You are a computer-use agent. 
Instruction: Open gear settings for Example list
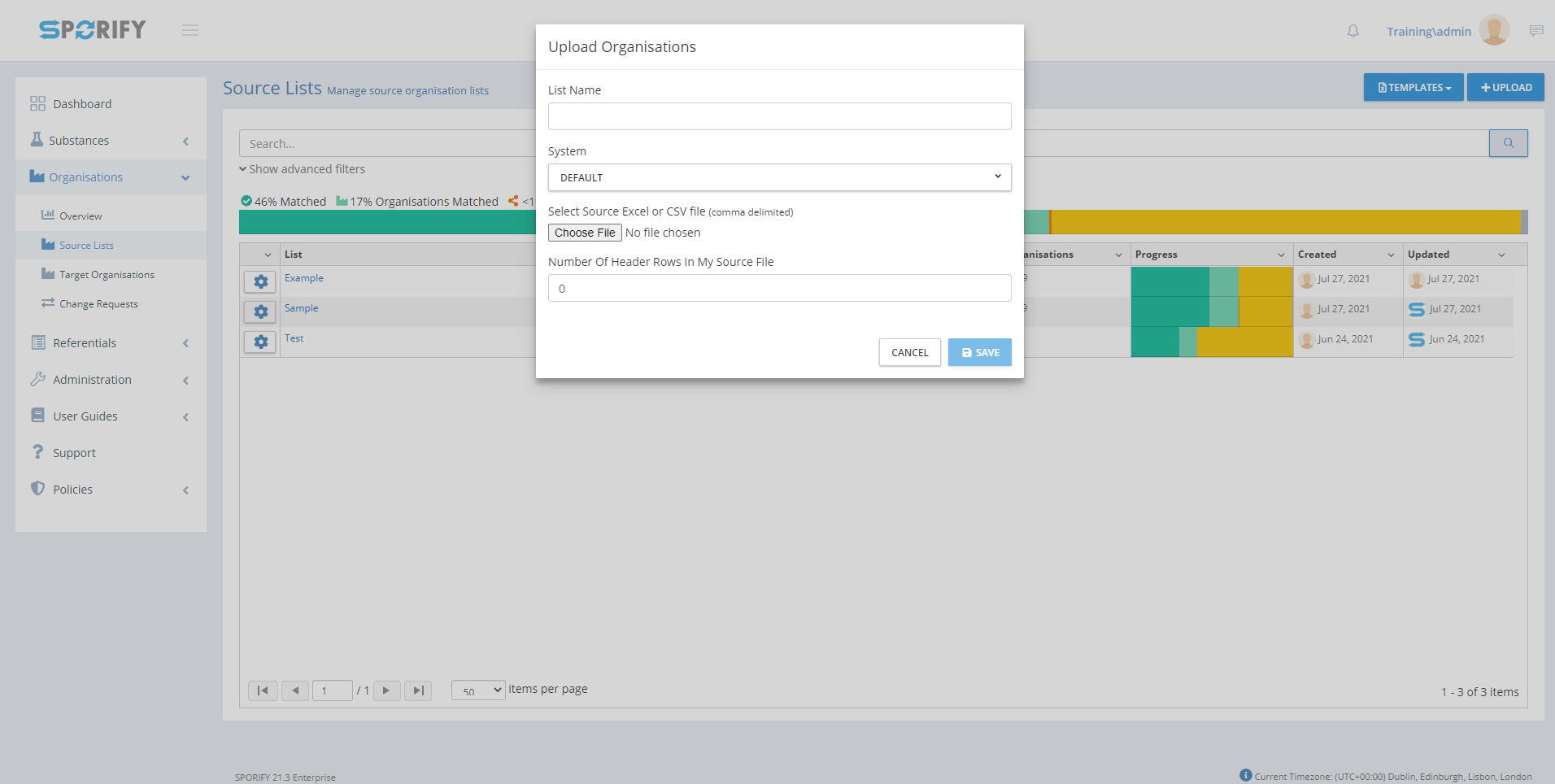260,281
